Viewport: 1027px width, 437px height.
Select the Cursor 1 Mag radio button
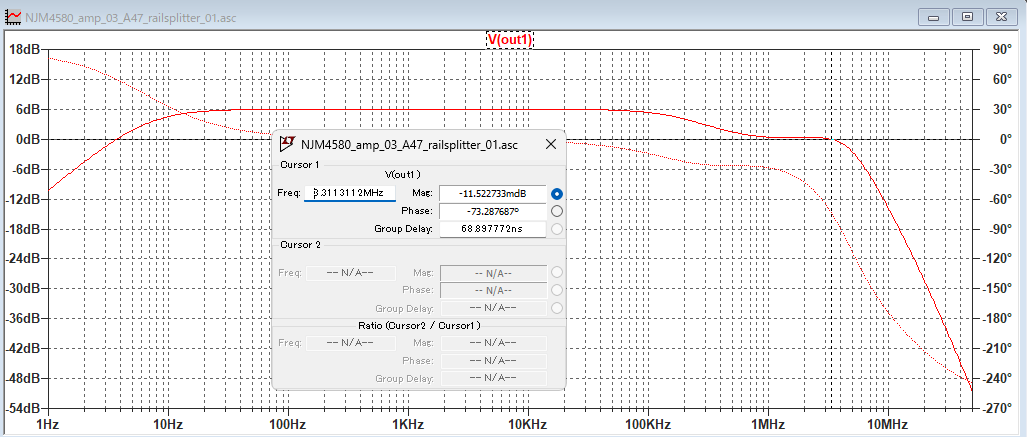click(557, 193)
